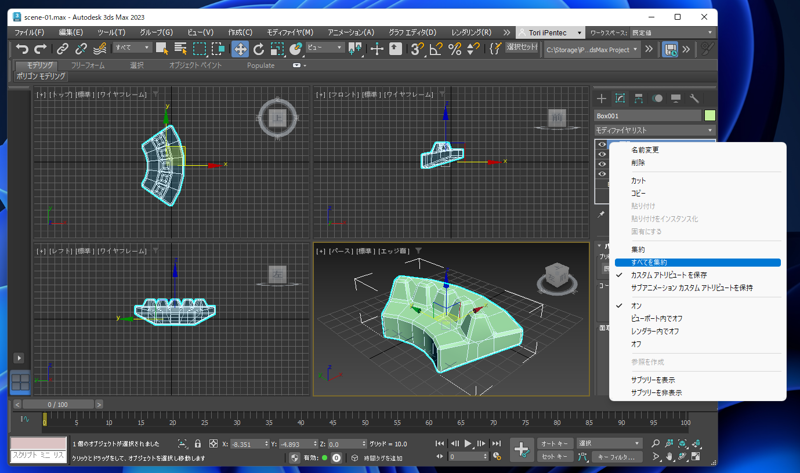Screen dimensions: 800x473
Task: Toggle the eye icon of the highlighted modifier row
Action: (602, 144)
